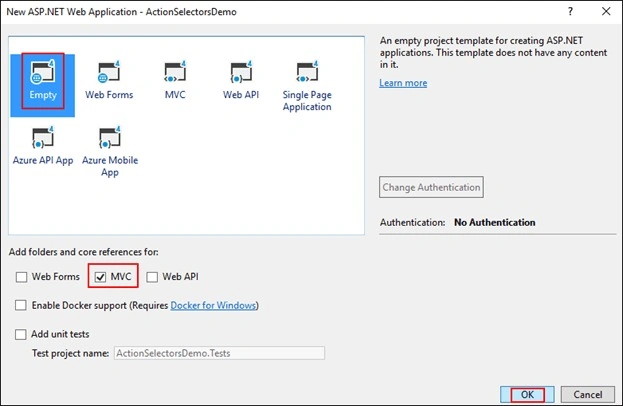Click the No Authentication status text
The image size is (623, 406).
point(495,222)
